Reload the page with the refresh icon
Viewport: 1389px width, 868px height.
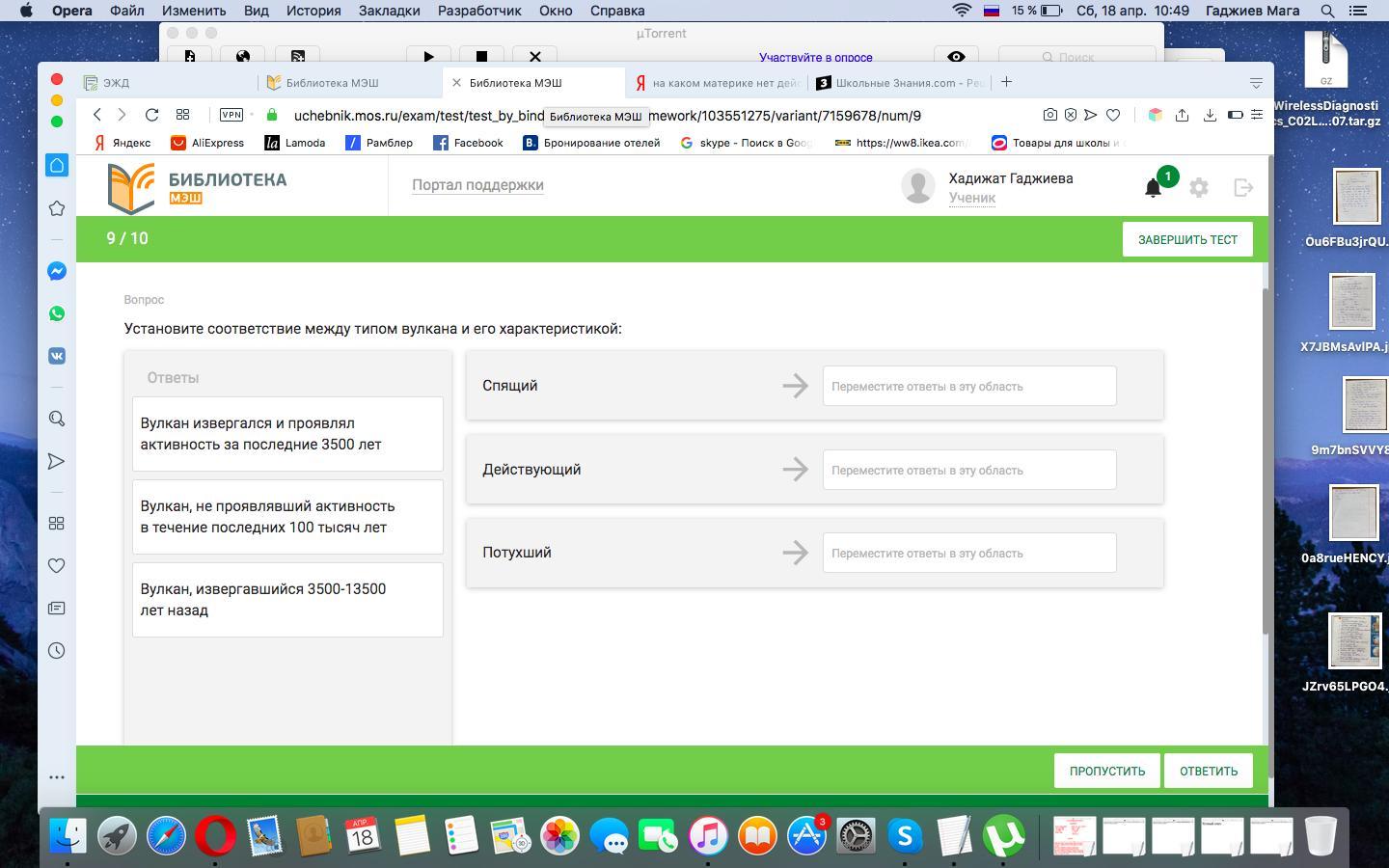[151, 115]
